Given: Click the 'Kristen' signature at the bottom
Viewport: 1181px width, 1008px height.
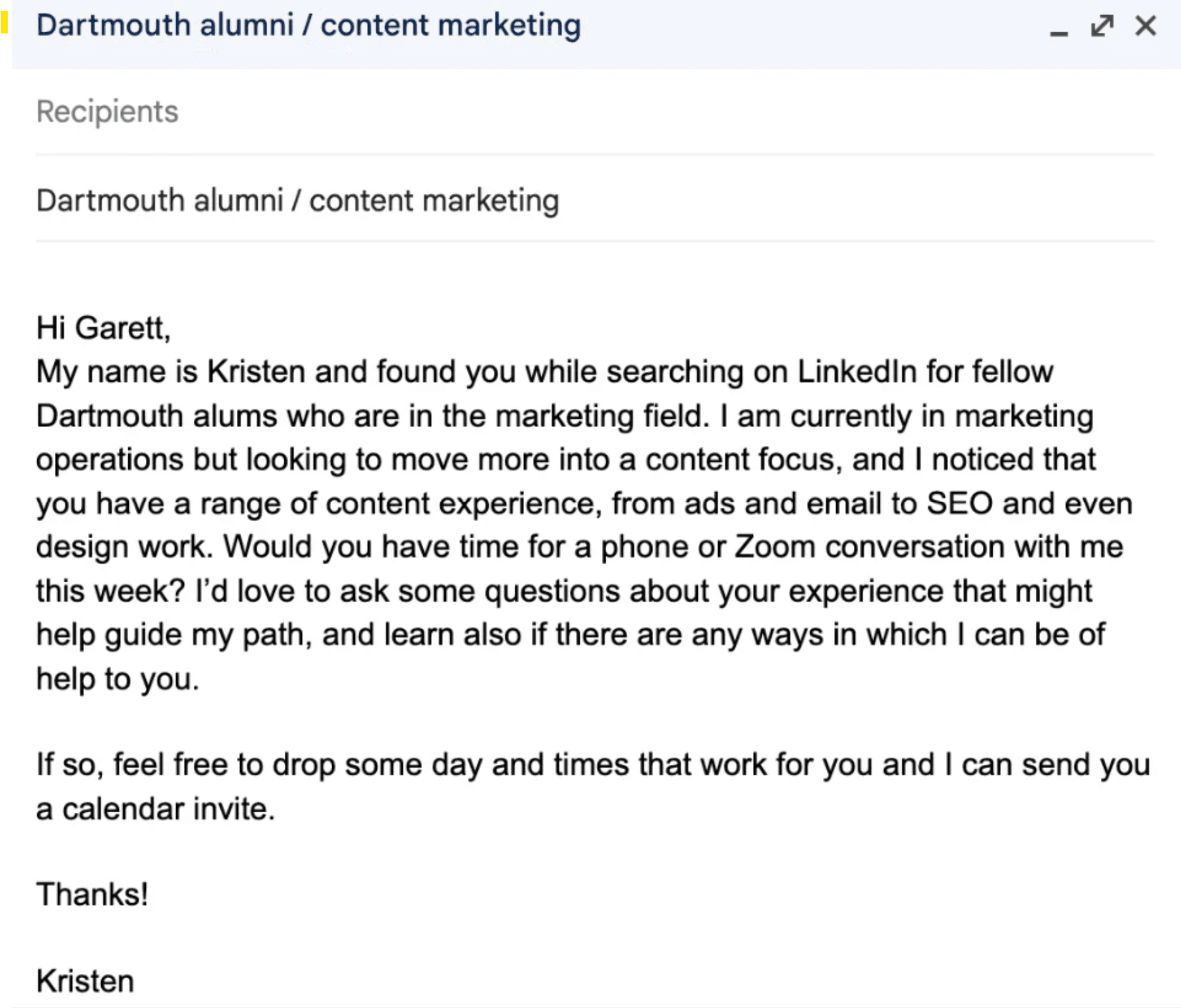Looking at the screenshot, I should point(85,981).
